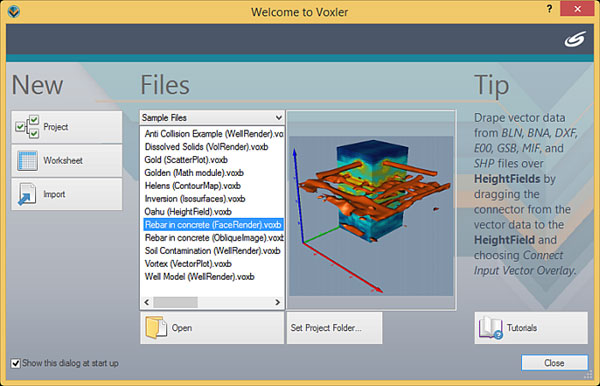Click the New Project checklist icon
This screenshot has width=600, height=386.
(27, 127)
